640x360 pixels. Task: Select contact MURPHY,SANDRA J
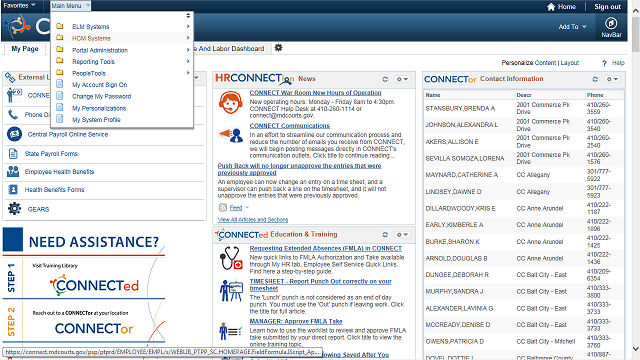click(454, 291)
